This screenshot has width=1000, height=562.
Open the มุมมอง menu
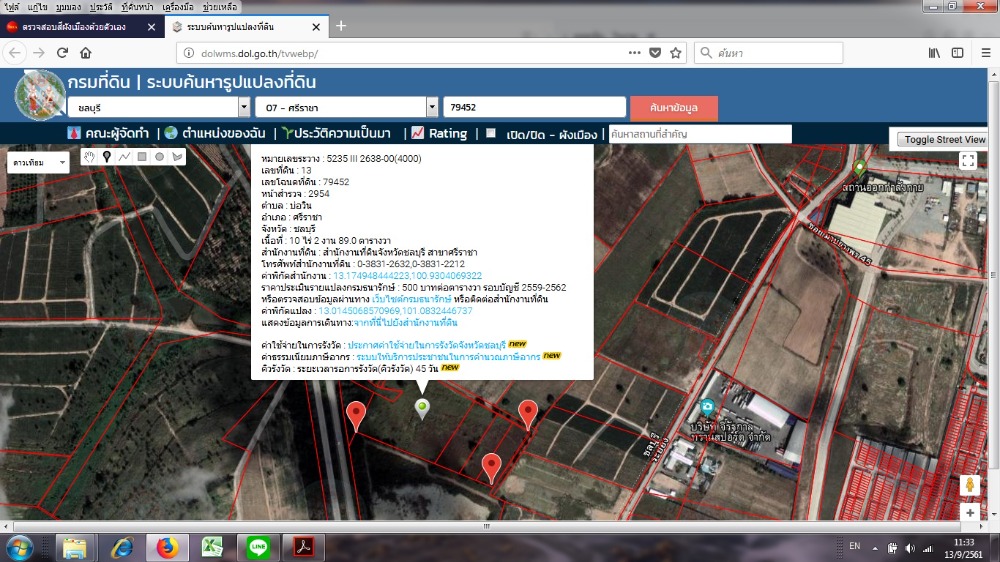(68, 7)
